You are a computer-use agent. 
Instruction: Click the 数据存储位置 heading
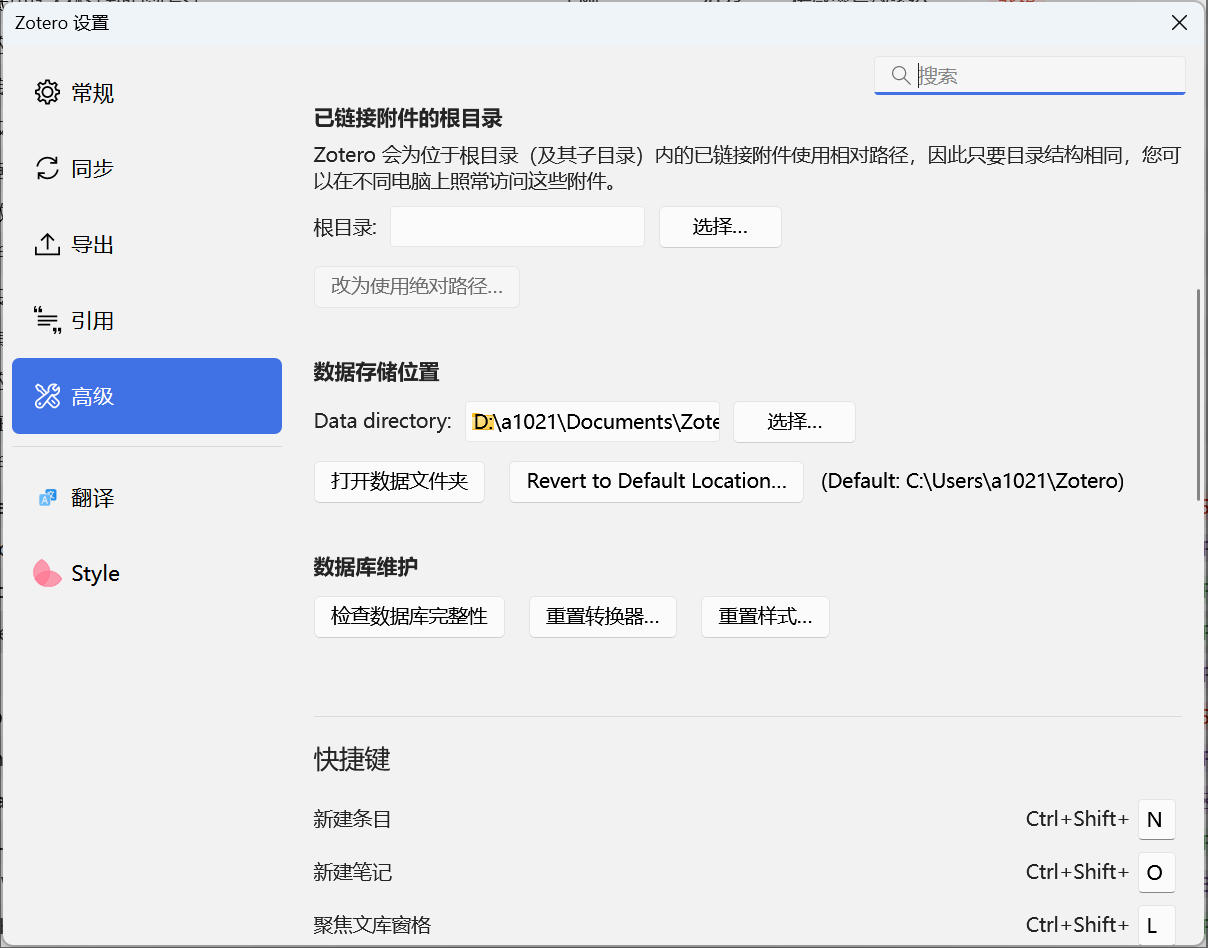(x=376, y=372)
